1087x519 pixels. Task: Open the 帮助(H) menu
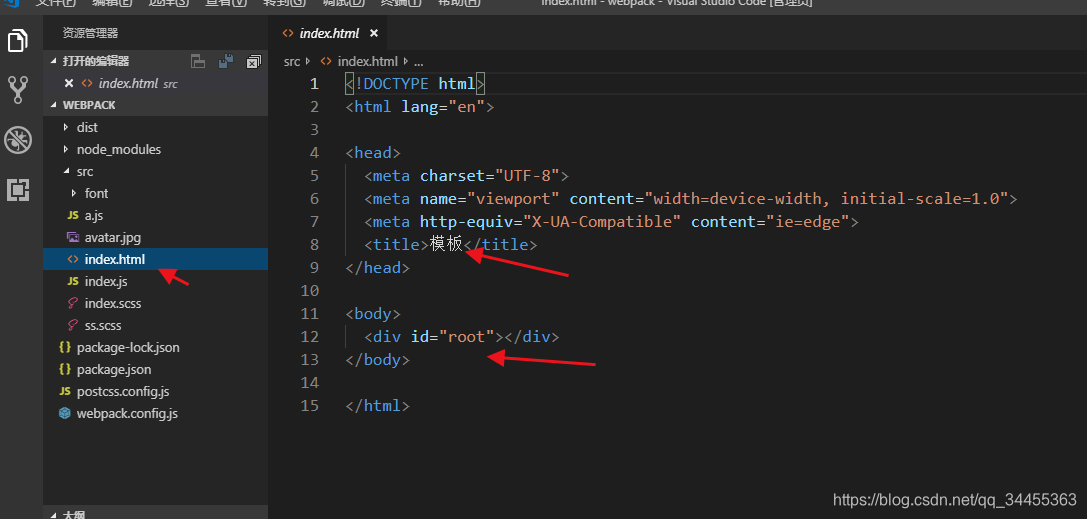(459, 3)
